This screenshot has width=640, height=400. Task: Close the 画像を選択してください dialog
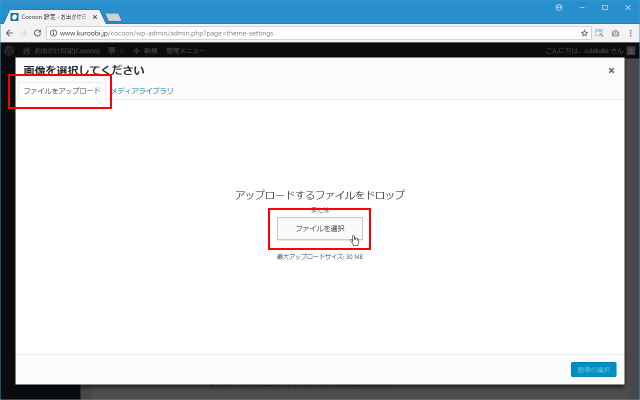(611, 71)
